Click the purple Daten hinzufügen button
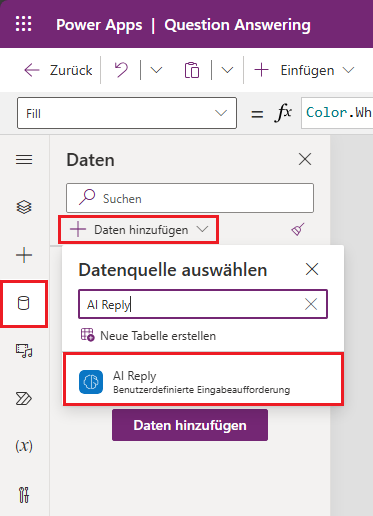373x516 pixels. tap(190, 425)
